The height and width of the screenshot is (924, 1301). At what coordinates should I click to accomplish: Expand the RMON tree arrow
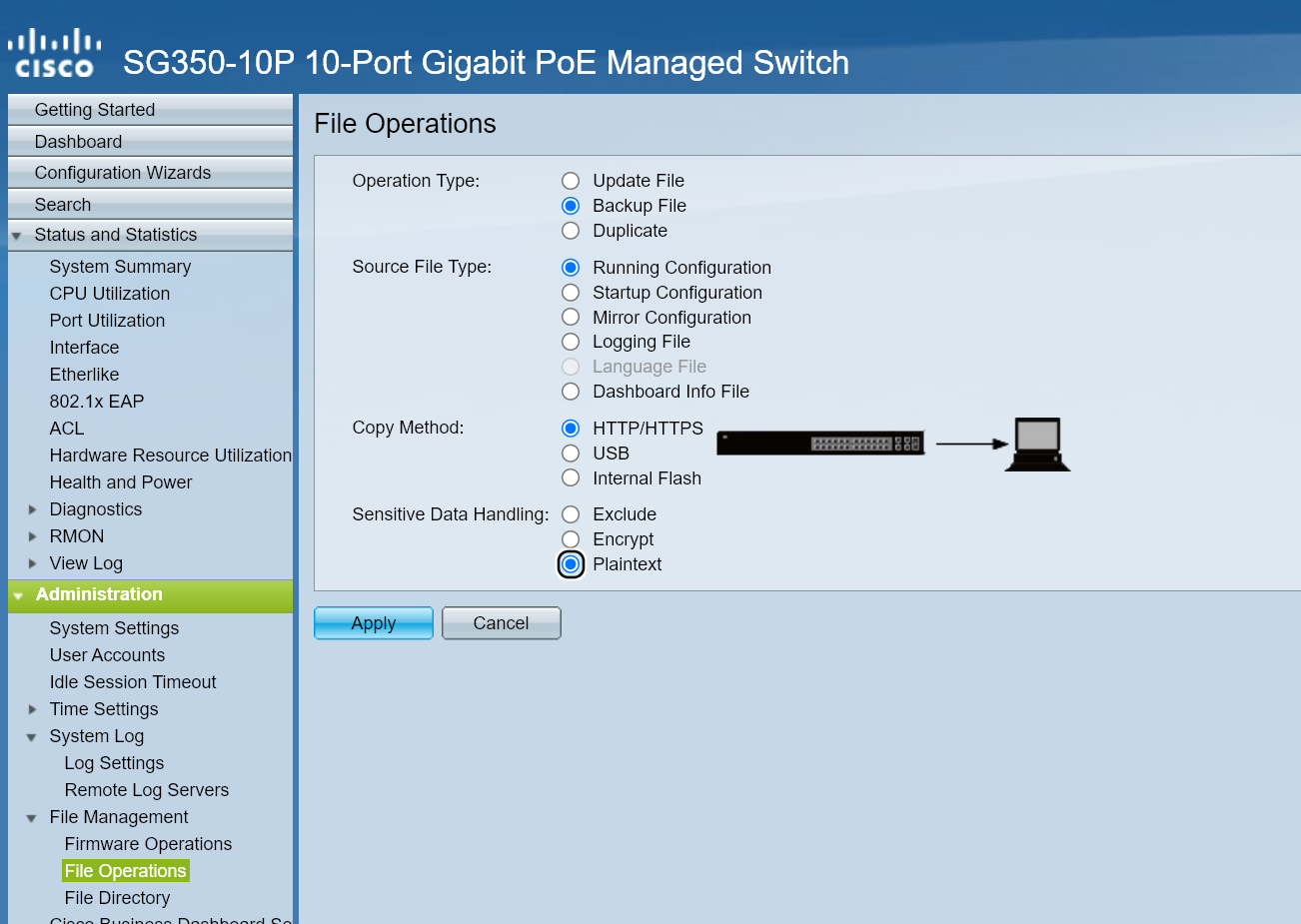point(32,536)
